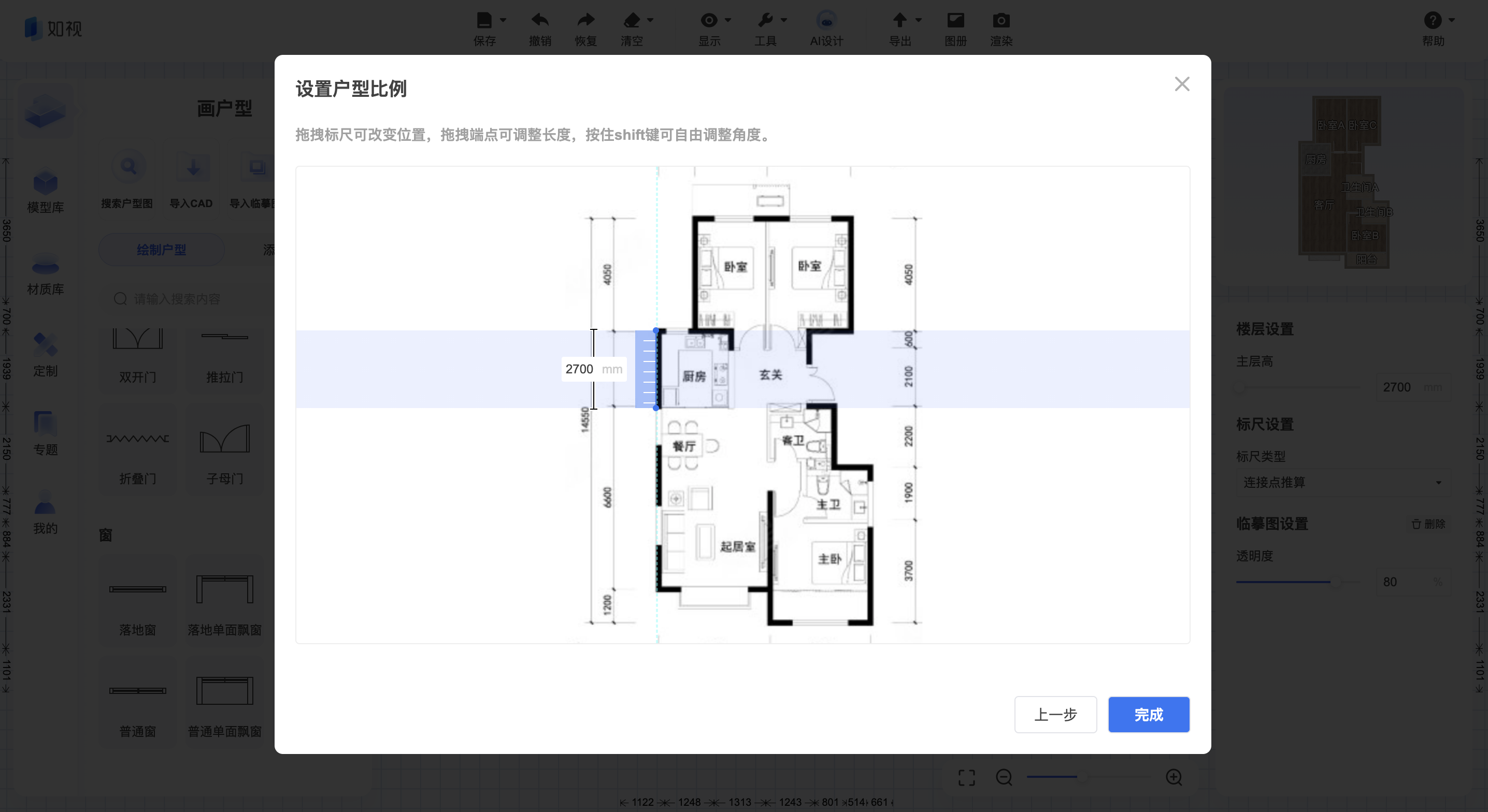The width and height of the screenshot is (1488, 812).
Task: Click the 显示 eye icon
Action: click(709, 20)
